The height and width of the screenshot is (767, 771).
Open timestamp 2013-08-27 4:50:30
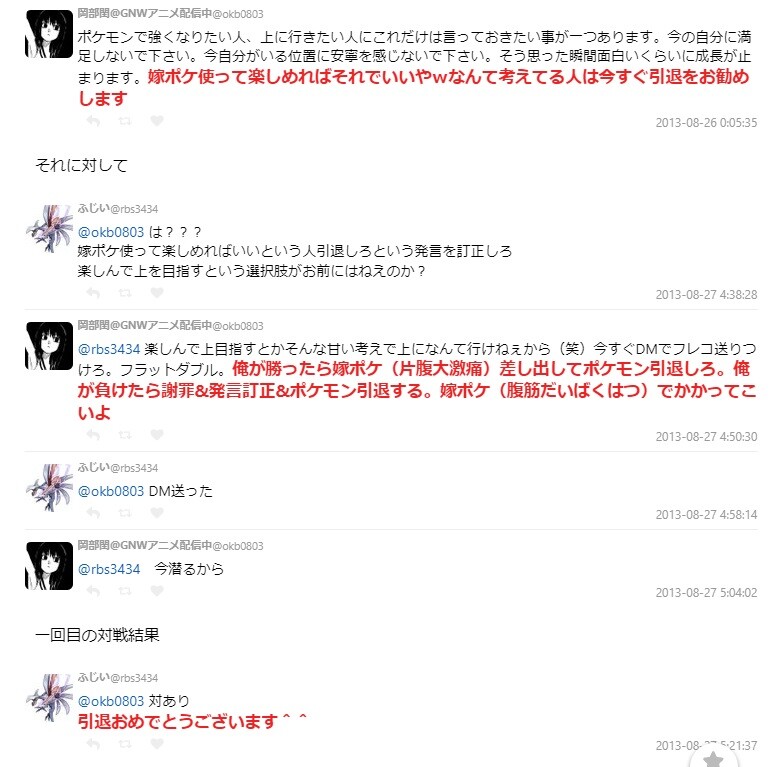[x=706, y=437]
